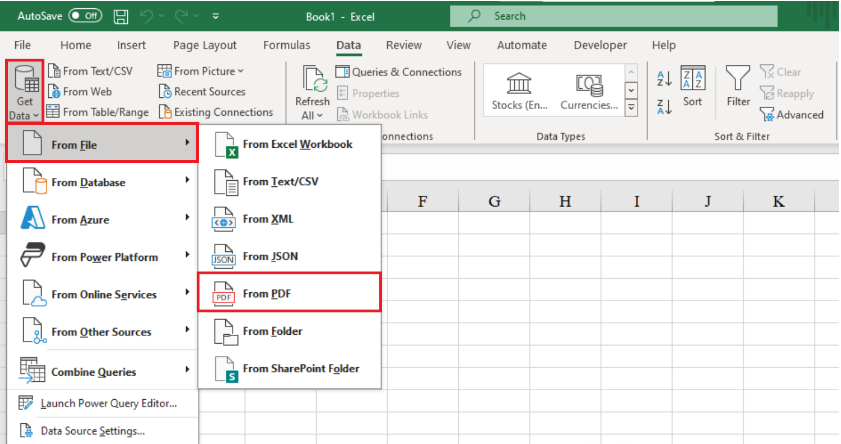Switch to the Insert tab
This screenshot has height=444, width=841.
131,45
